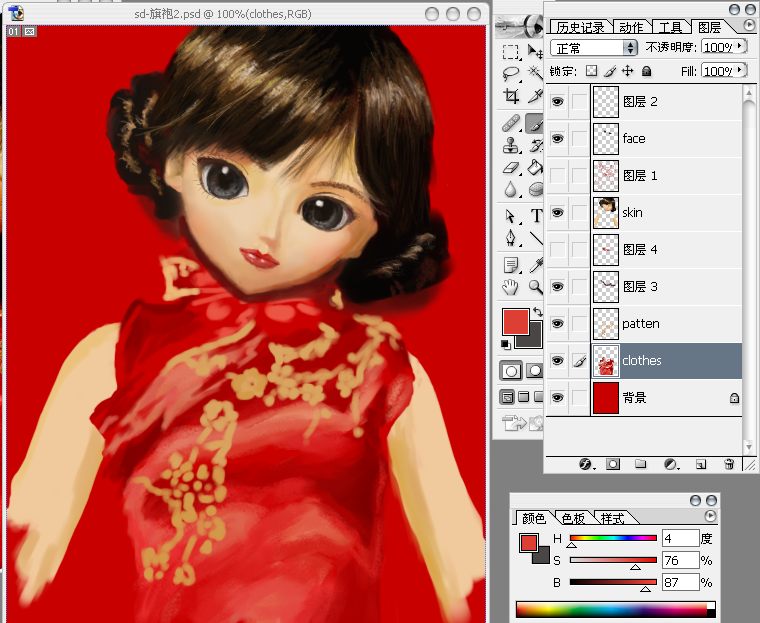The image size is (760, 623).
Task: Hide the patten layer
Action: click(x=557, y=323)
